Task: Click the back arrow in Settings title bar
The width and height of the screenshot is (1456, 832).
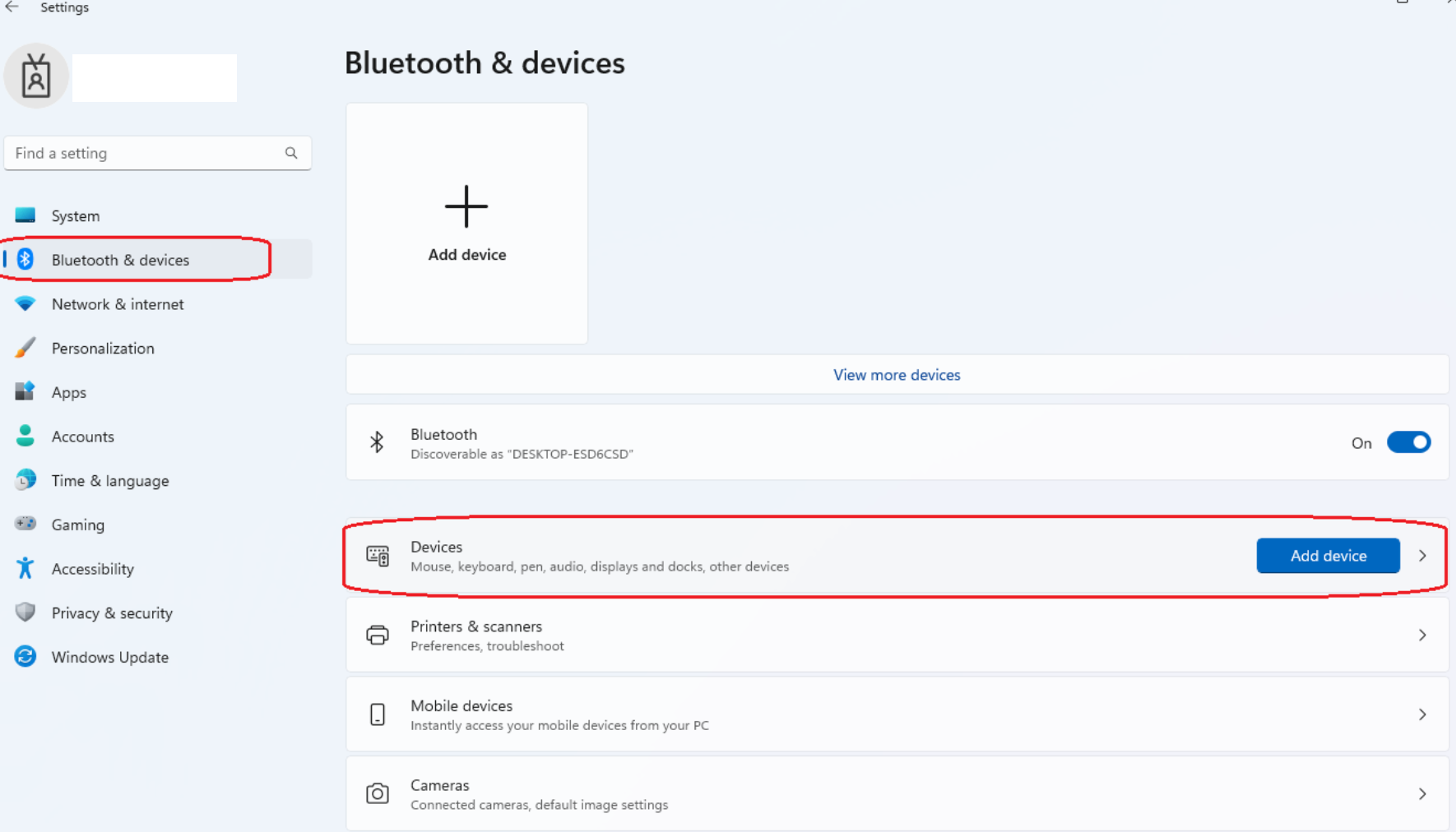Action: (12, 7)
